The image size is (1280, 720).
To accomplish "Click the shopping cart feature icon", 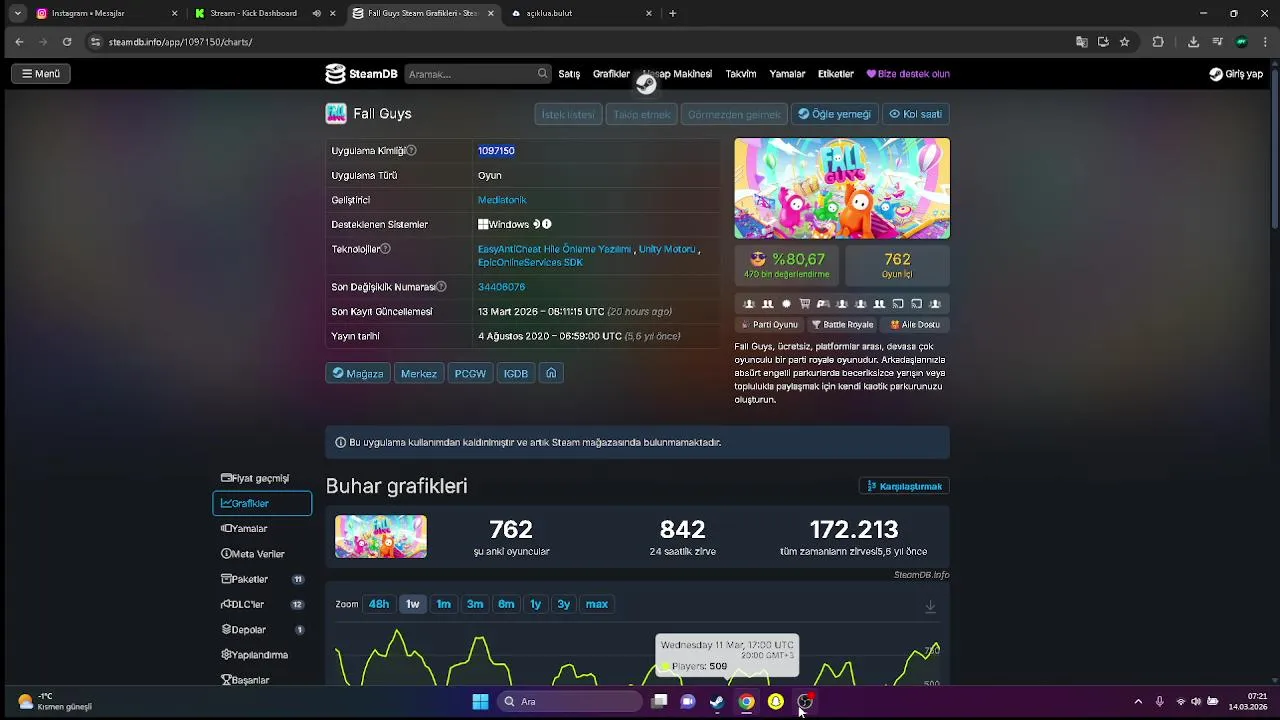I will [x=805, y=304].
